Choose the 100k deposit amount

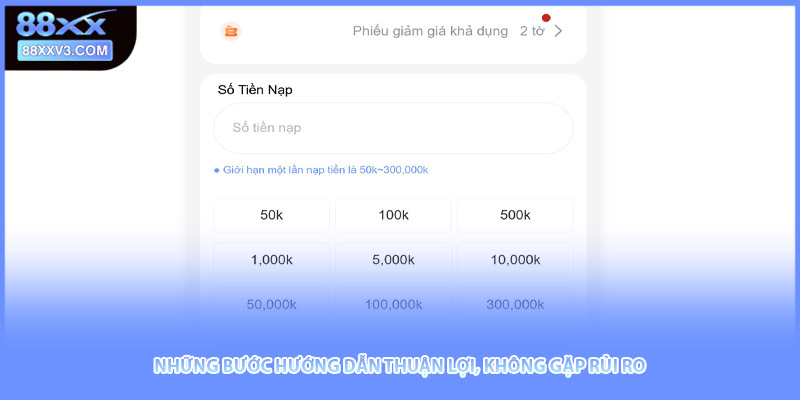393,215
